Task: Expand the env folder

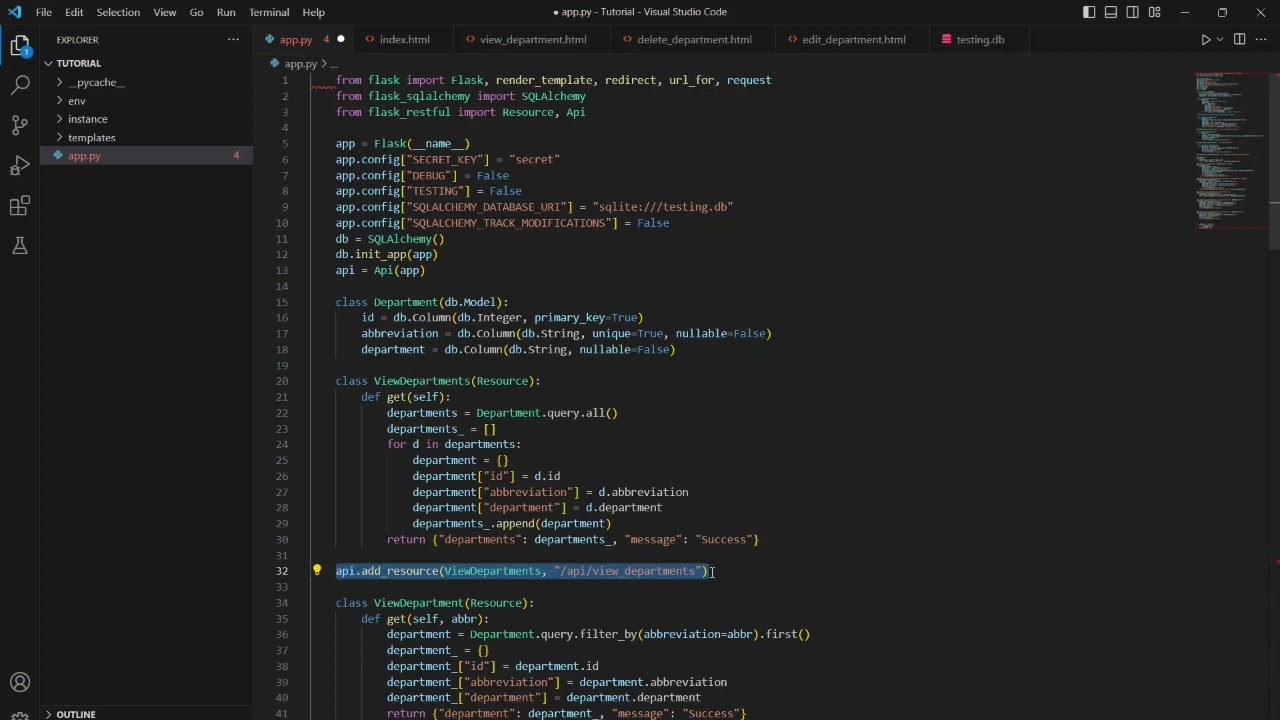Action: click(146, 101)
